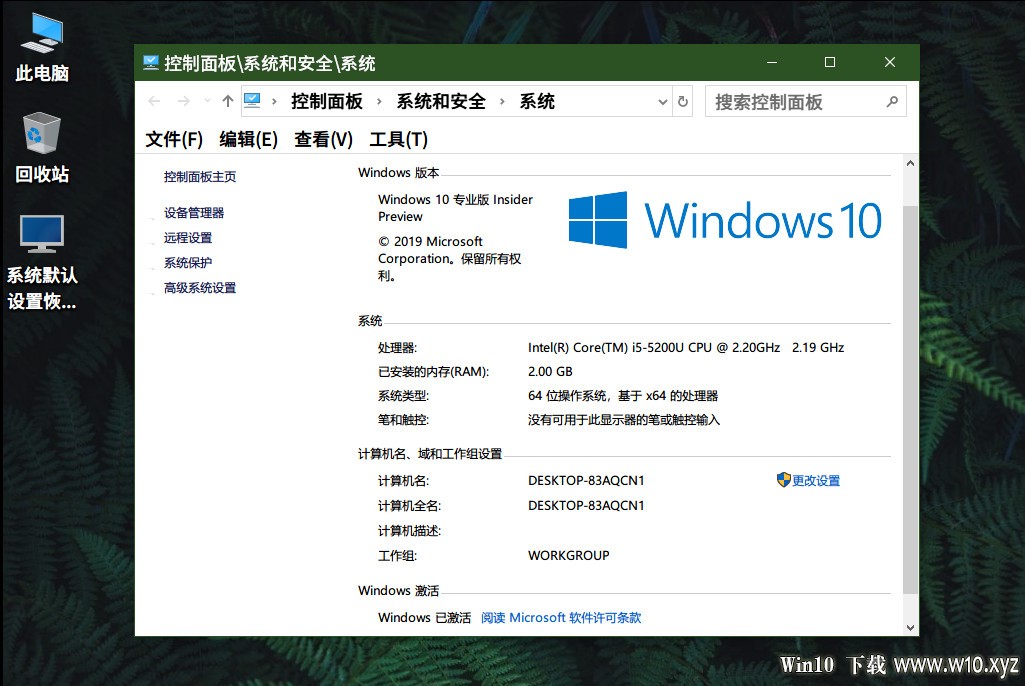Image resolution: width=1025 pixels, height=686 pixels.
Task: Refresh the control panel page
Action: tap(683, 101)
